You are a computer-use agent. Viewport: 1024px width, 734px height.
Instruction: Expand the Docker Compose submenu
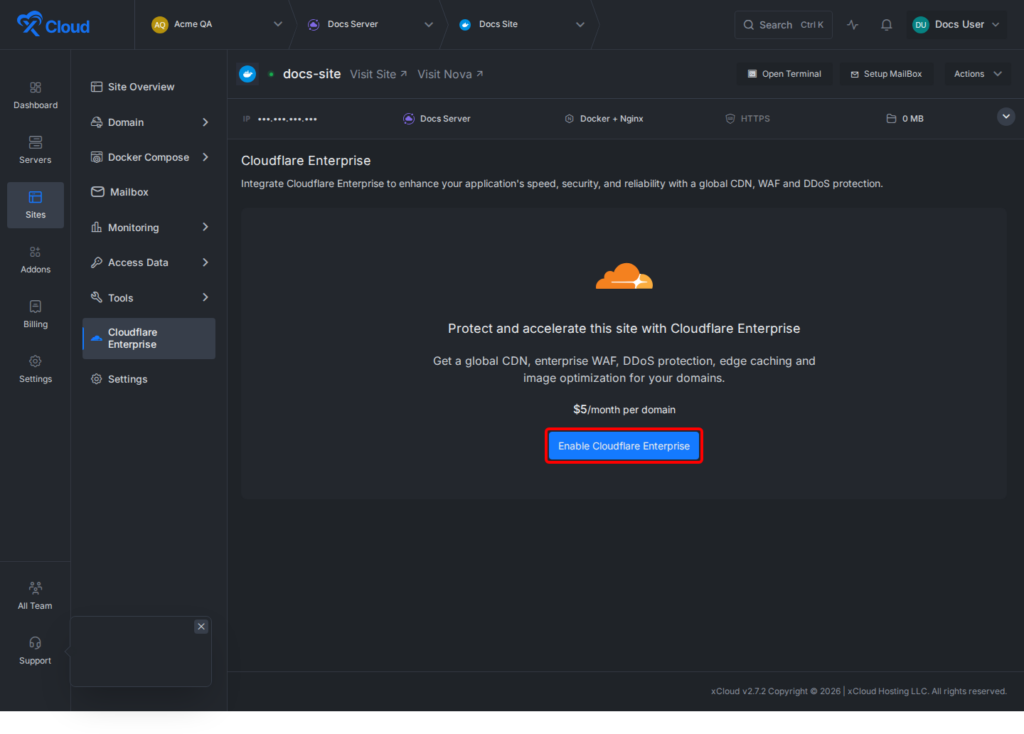point(150,157)
